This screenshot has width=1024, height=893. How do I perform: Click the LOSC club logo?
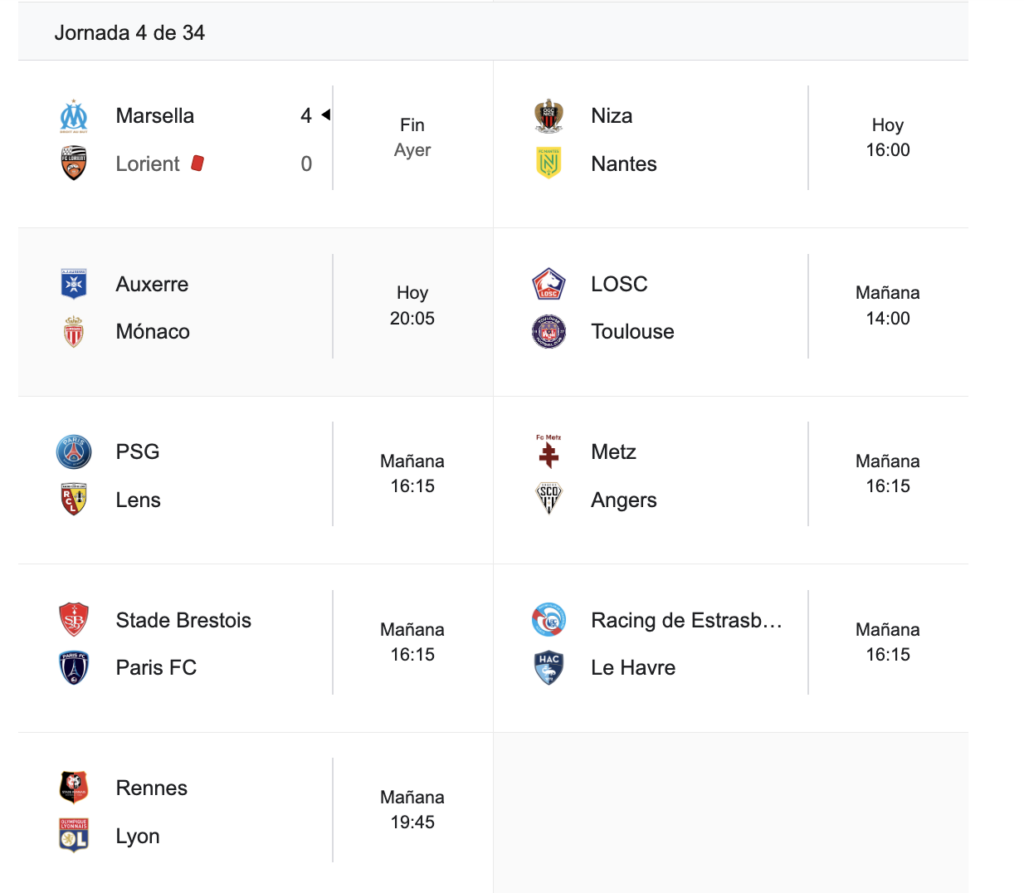[549, 284]
